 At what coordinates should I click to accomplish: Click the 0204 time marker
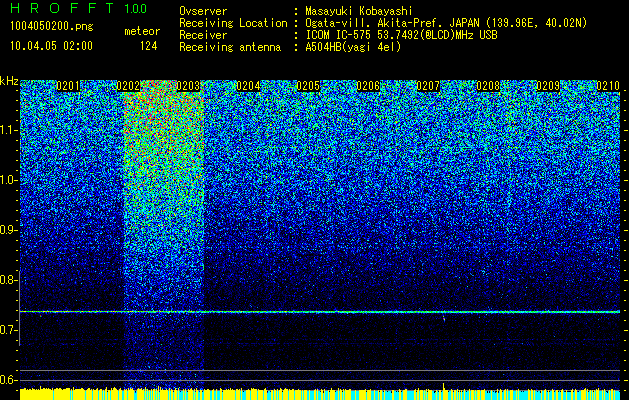click(248, 86)
